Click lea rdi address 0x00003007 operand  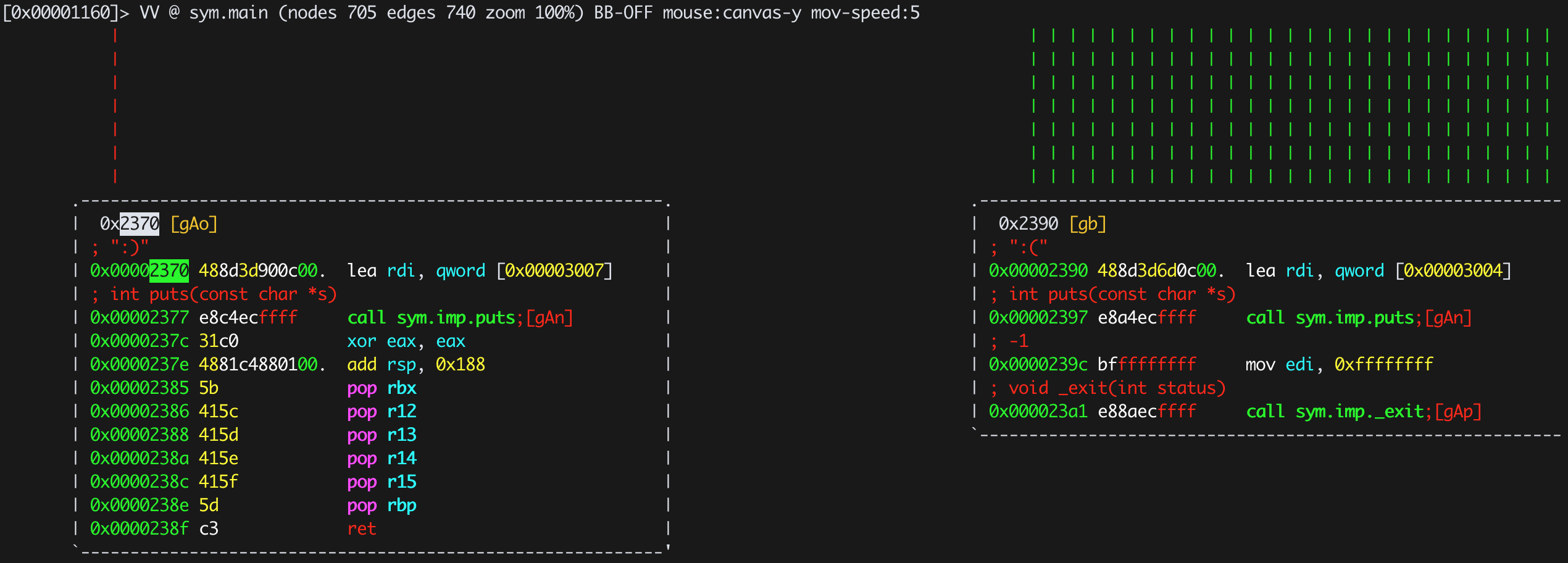coord(554,270)
